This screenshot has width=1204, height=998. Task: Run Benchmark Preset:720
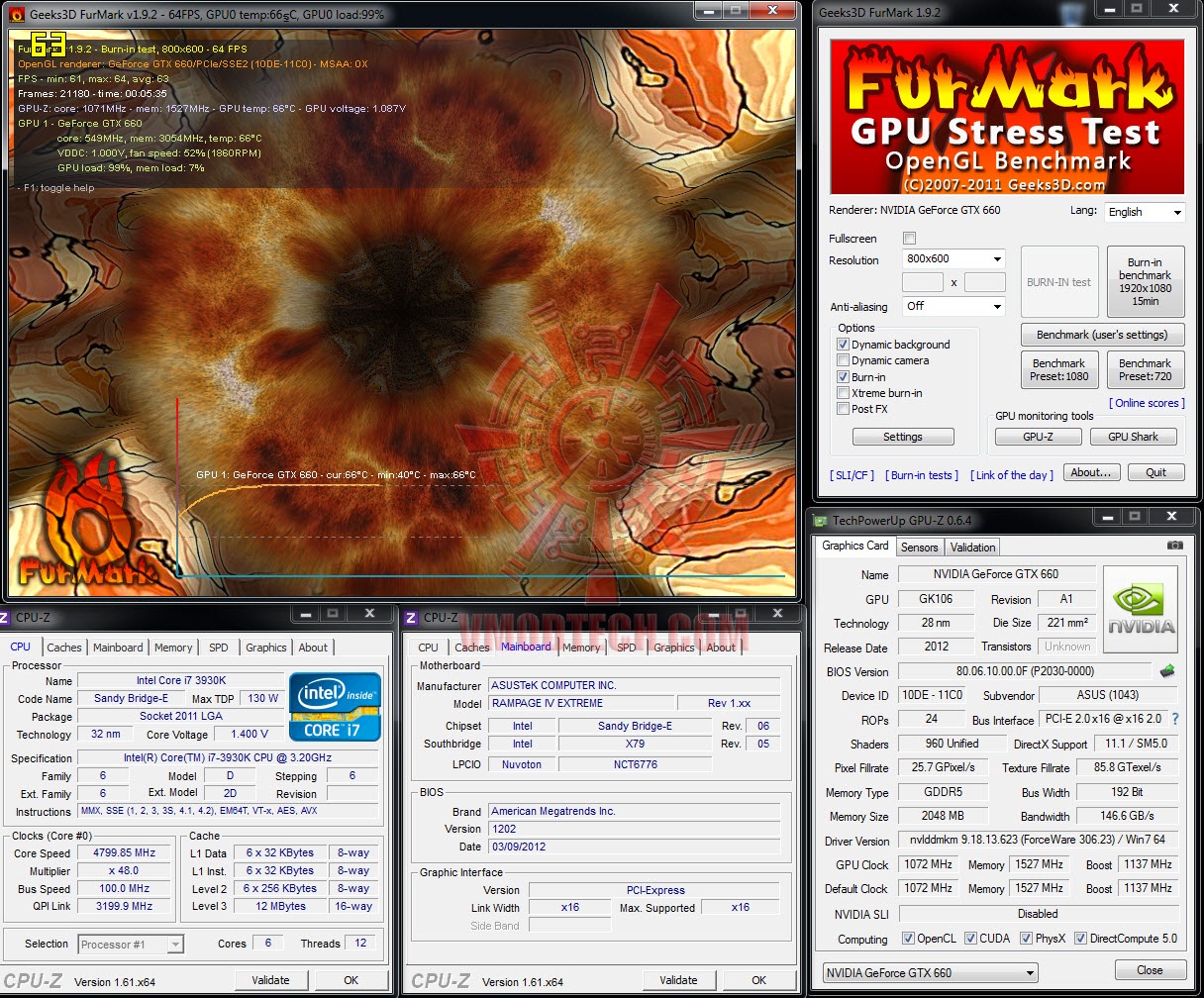click(1146, 369)
